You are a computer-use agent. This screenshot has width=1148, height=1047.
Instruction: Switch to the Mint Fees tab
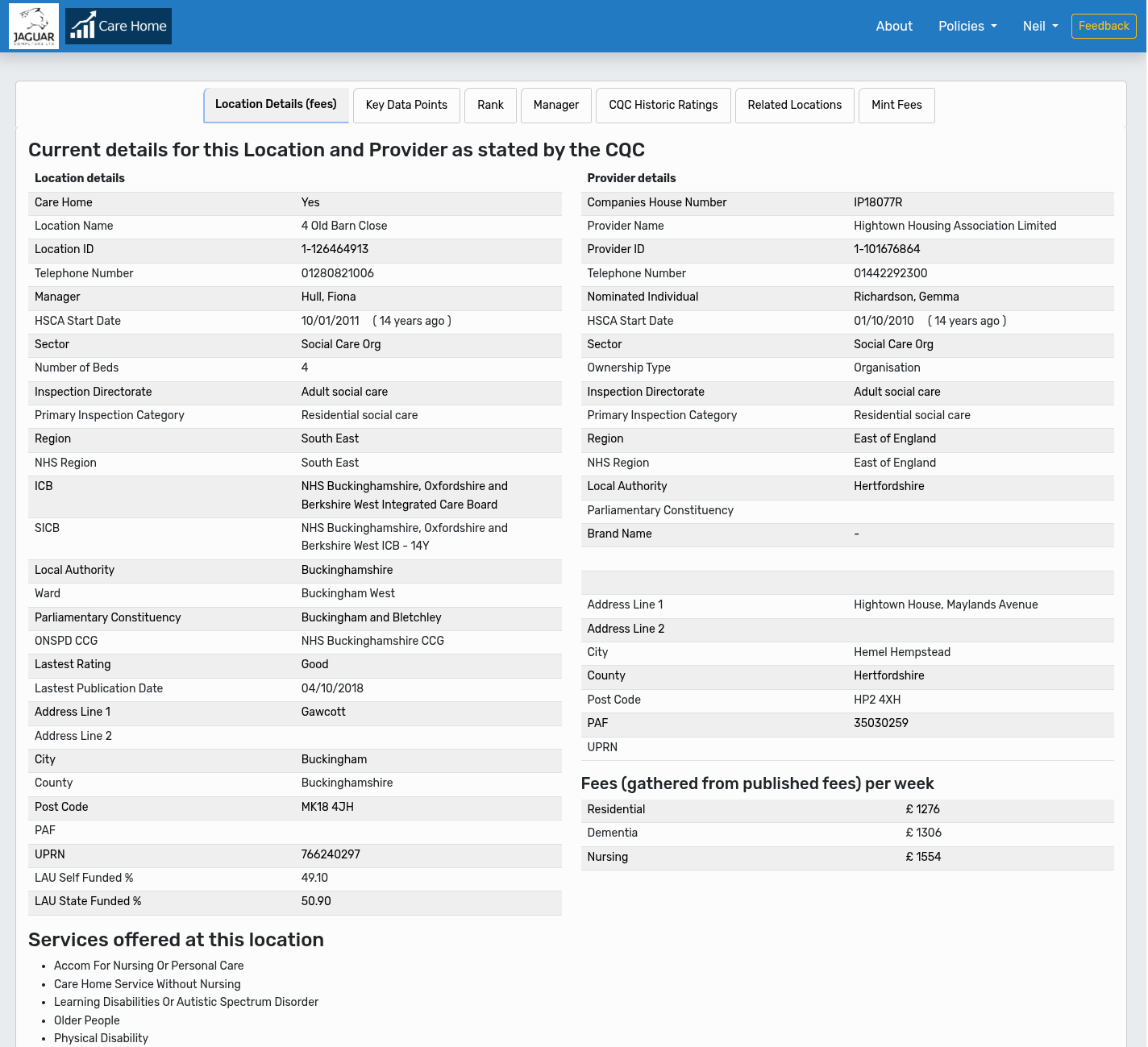896,105
